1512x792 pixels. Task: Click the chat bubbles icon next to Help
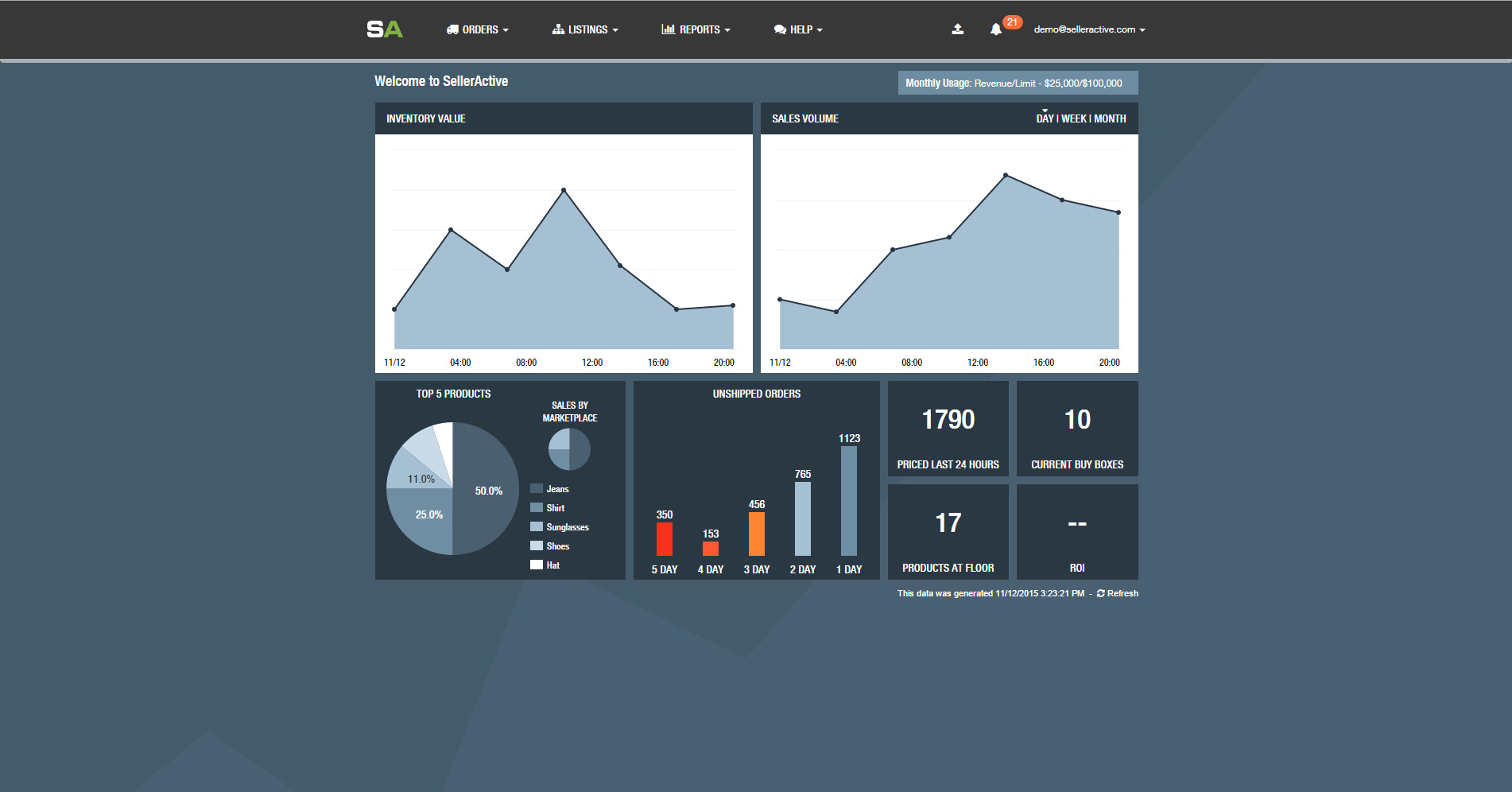[x=780, y=29]
